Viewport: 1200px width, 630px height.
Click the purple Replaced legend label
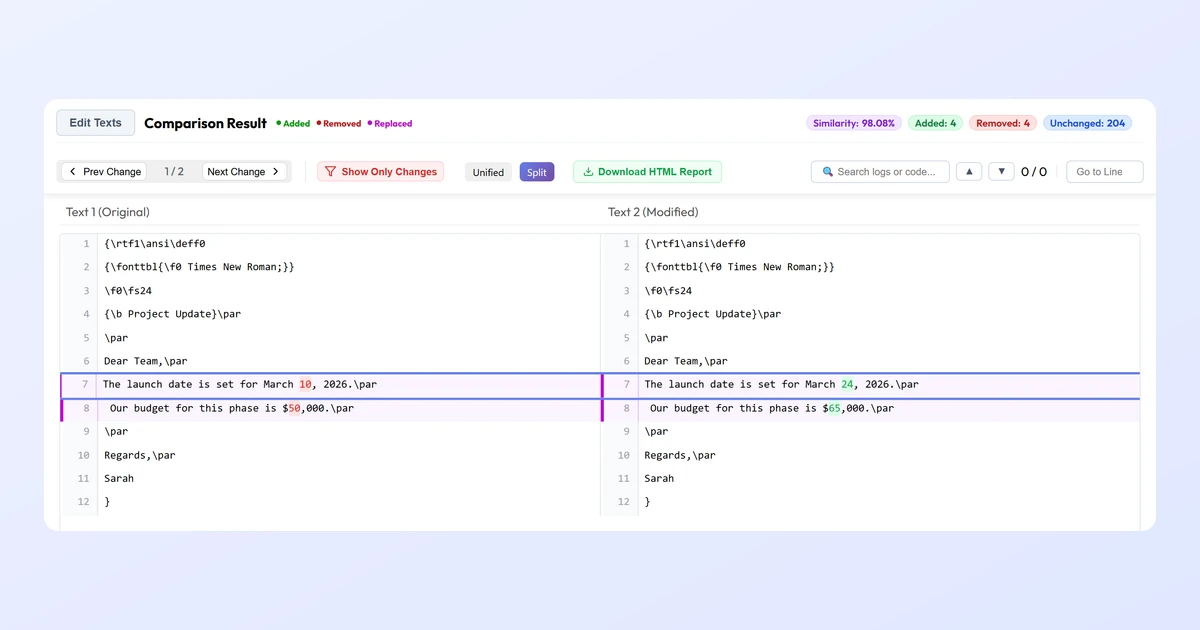[x=390, y=124]
